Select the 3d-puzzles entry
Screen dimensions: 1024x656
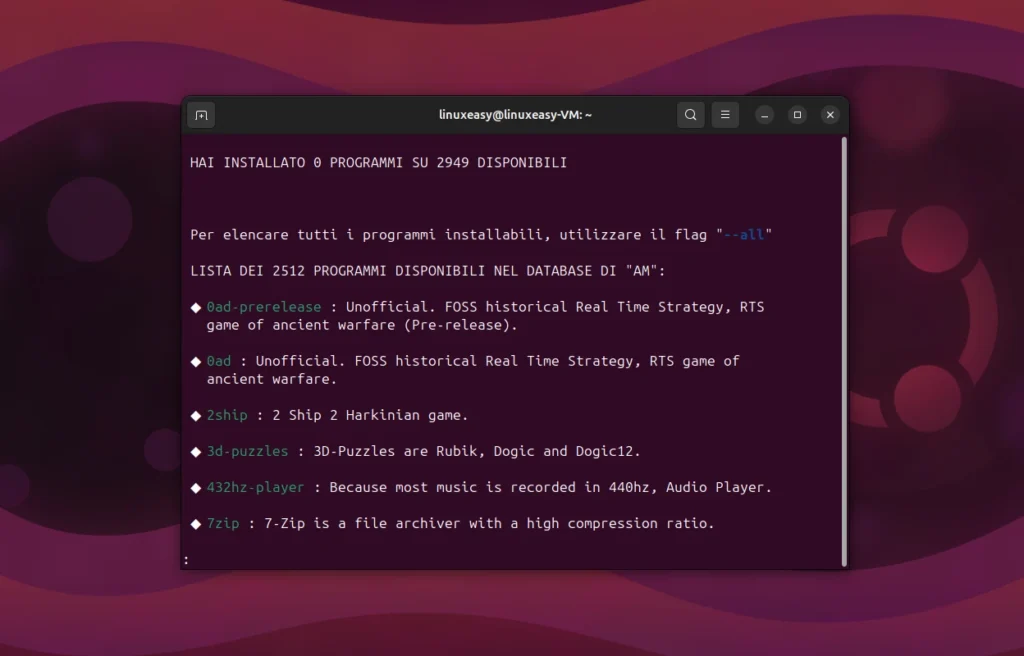[246, 451]
